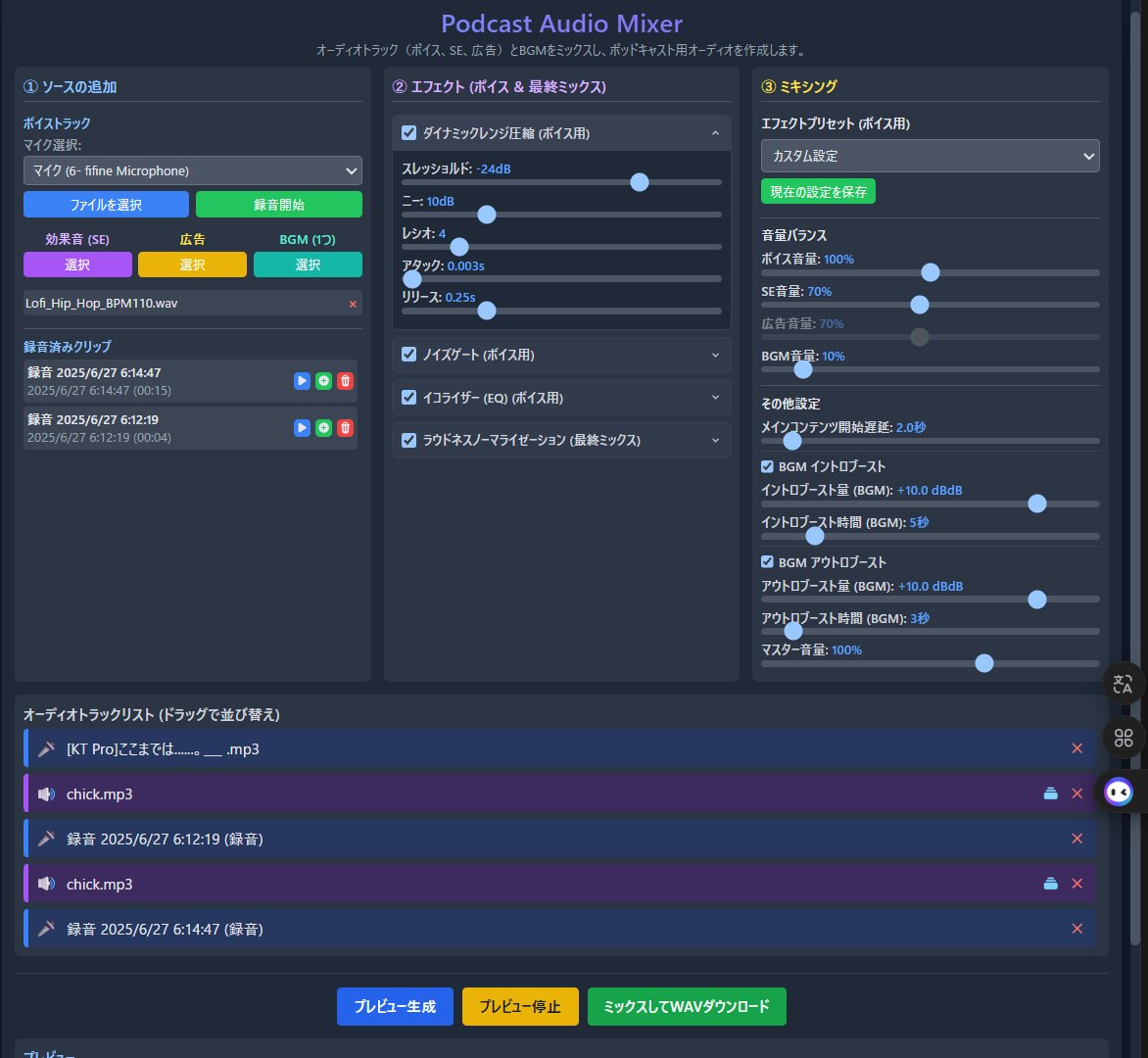Save settings with 現在の設定を保存

[818, 192]
